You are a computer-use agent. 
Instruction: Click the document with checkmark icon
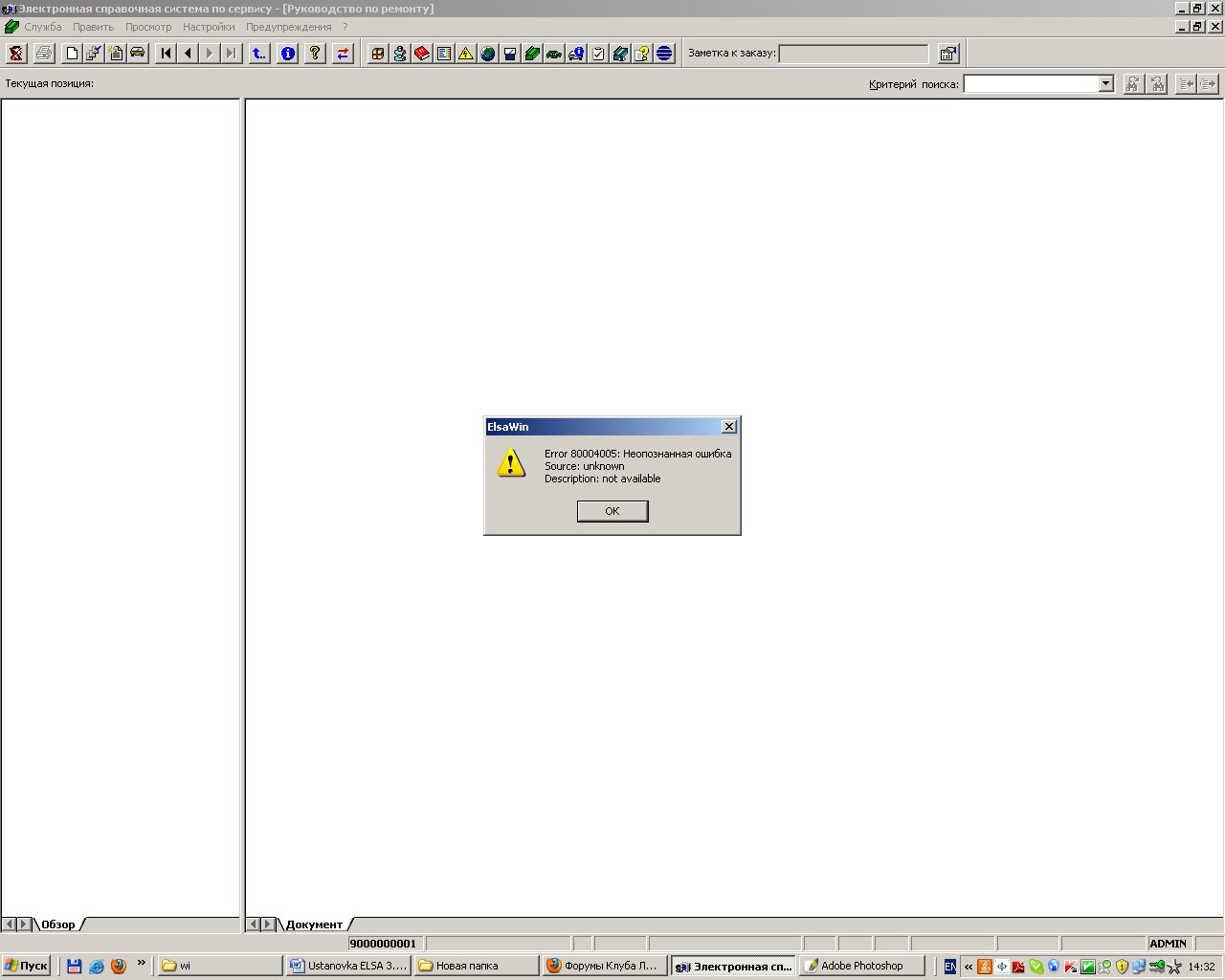click(94, 54)
